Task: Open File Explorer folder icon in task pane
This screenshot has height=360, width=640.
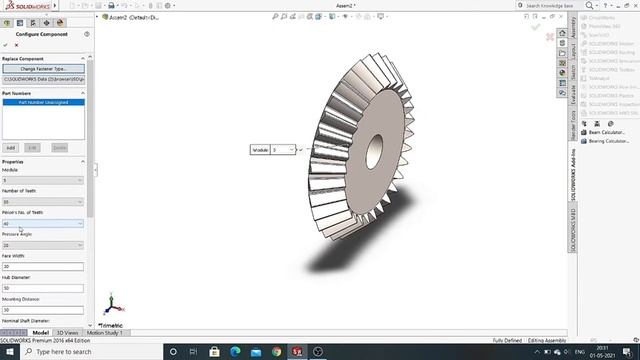Action: pos(562,53)
